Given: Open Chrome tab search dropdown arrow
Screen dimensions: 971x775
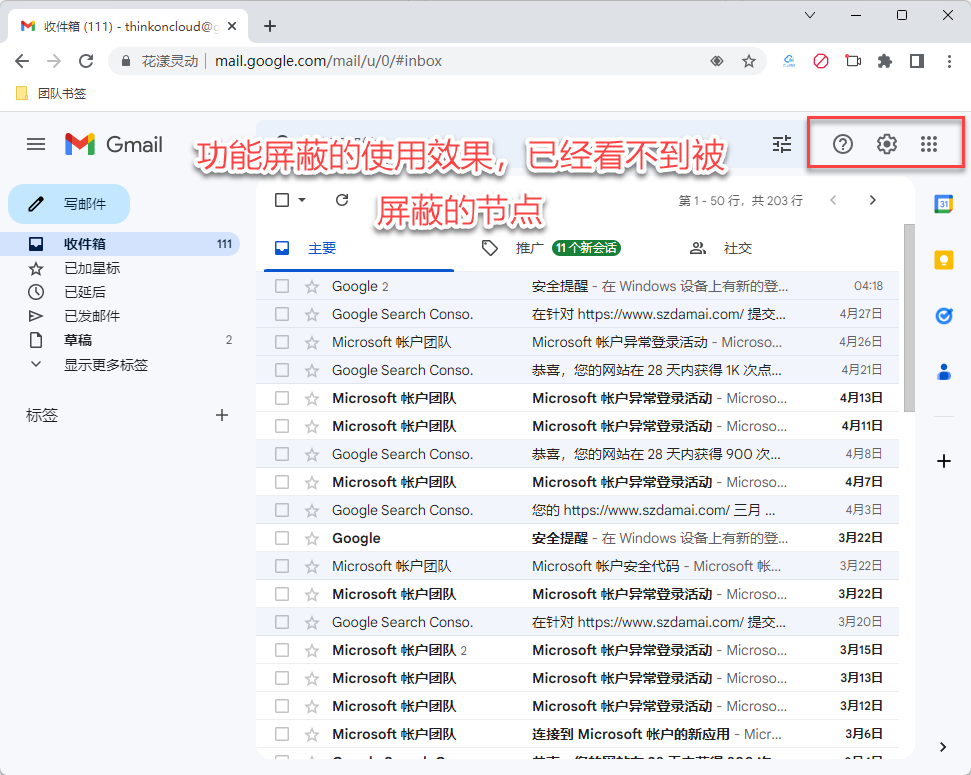Looking at the screenshot, I should 810,15.
